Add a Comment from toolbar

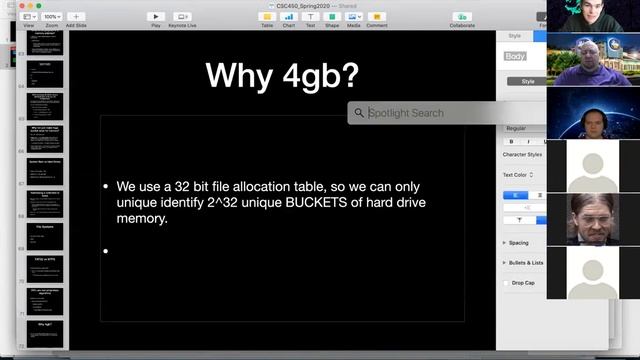[377, 17]
